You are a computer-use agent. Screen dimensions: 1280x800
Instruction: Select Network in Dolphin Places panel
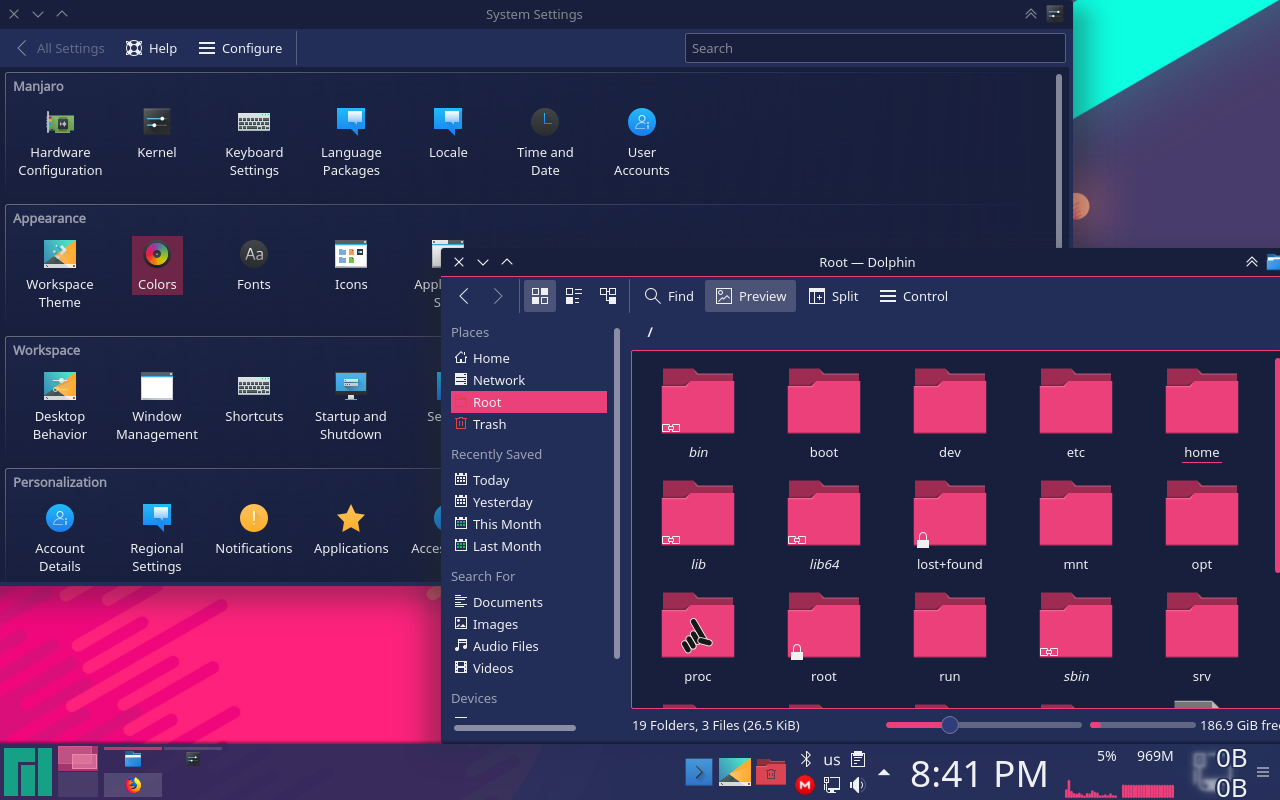pyautogui.click(x=529, y=380)
